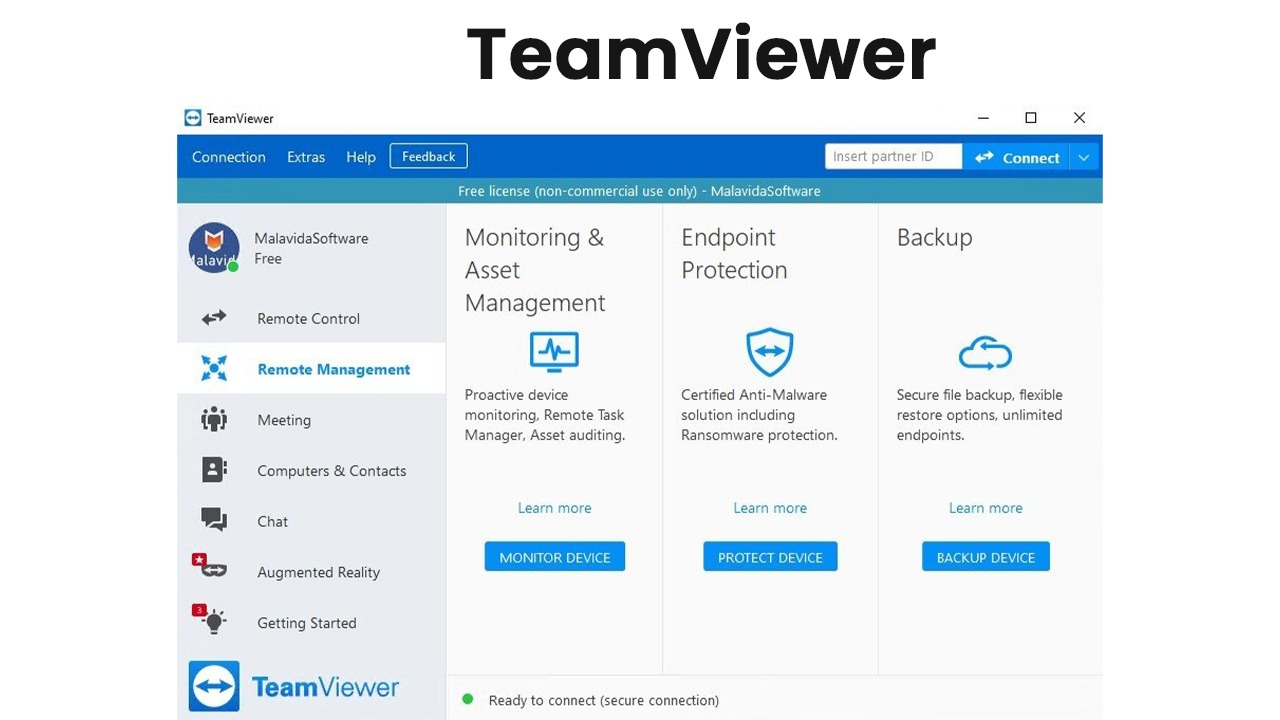Click the MONITOR DEVICE button

click(554, 556)
